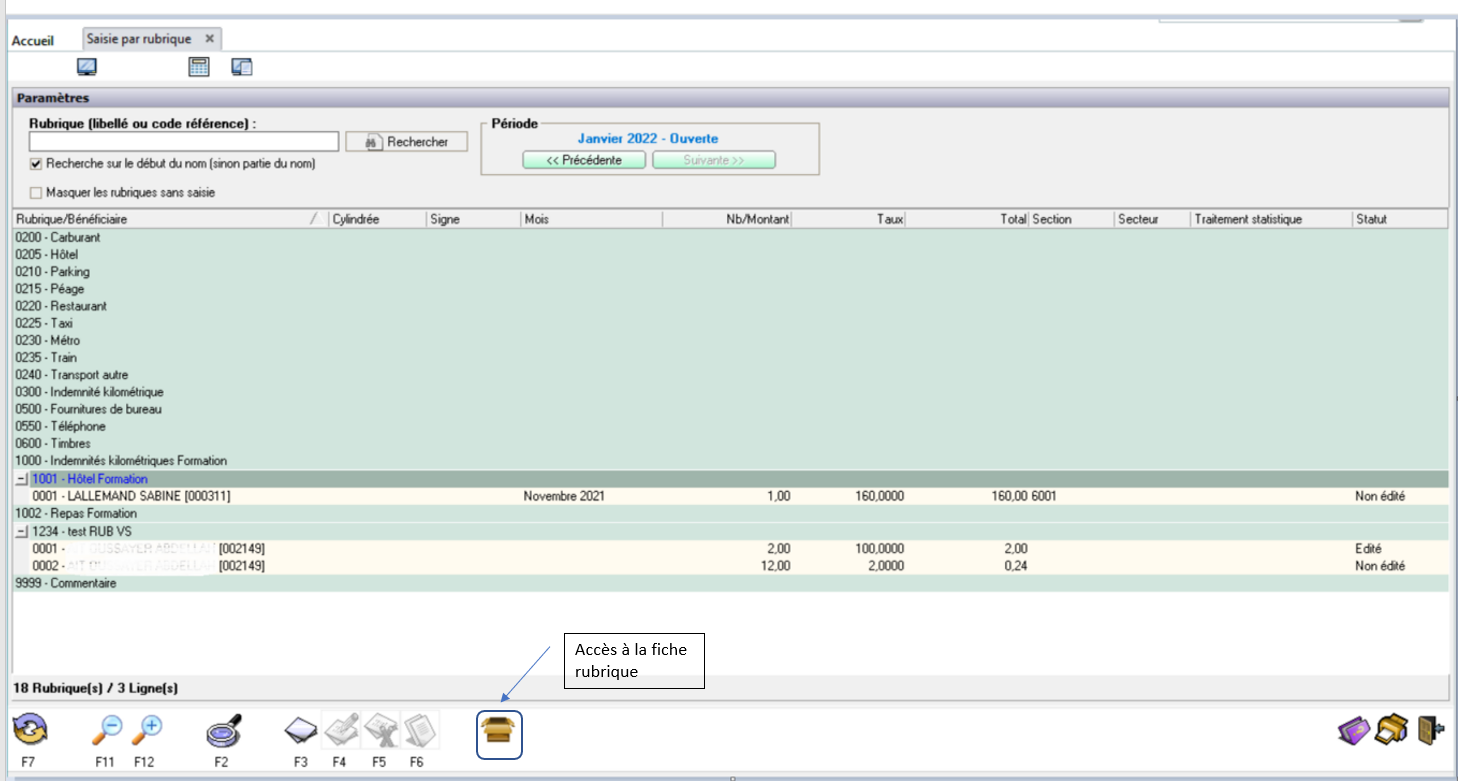Select '1000 - Indemnités kilométriques Formation' row
This screenshot has height=781, width=1458.
[731, 461]
